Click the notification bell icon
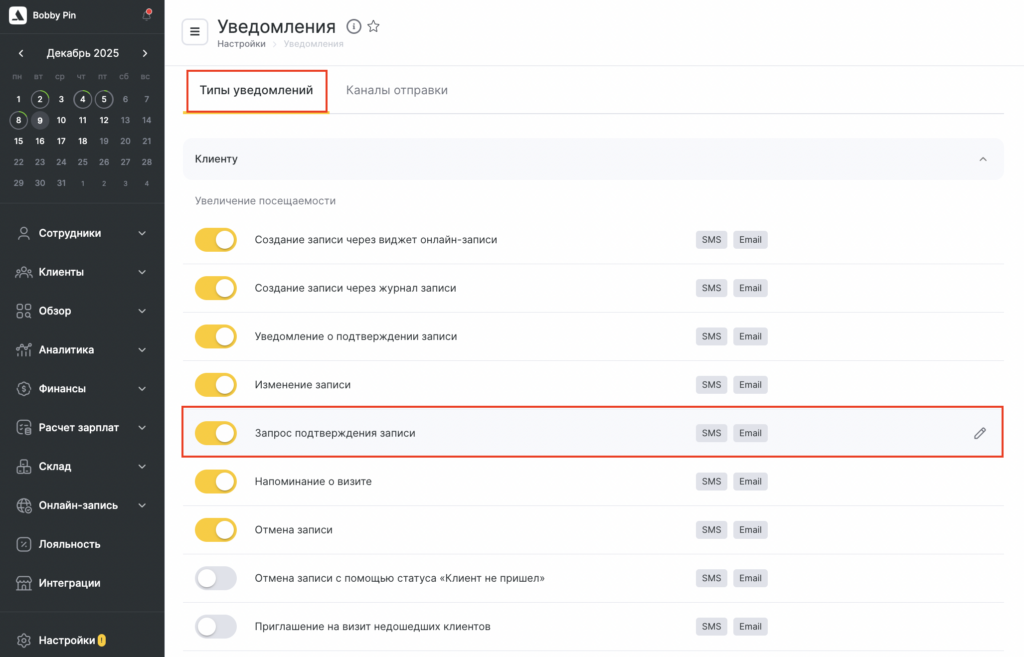 pos(147,15)
